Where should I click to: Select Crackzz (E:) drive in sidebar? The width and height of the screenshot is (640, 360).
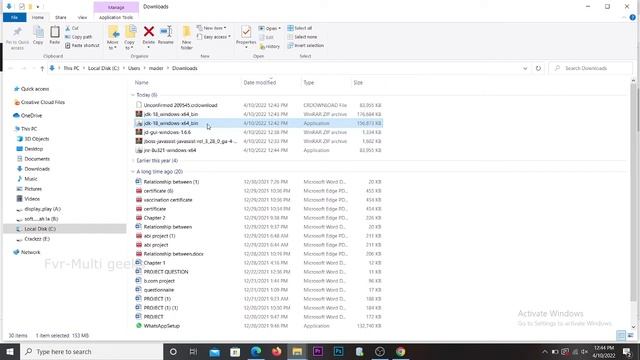[33, 239]
